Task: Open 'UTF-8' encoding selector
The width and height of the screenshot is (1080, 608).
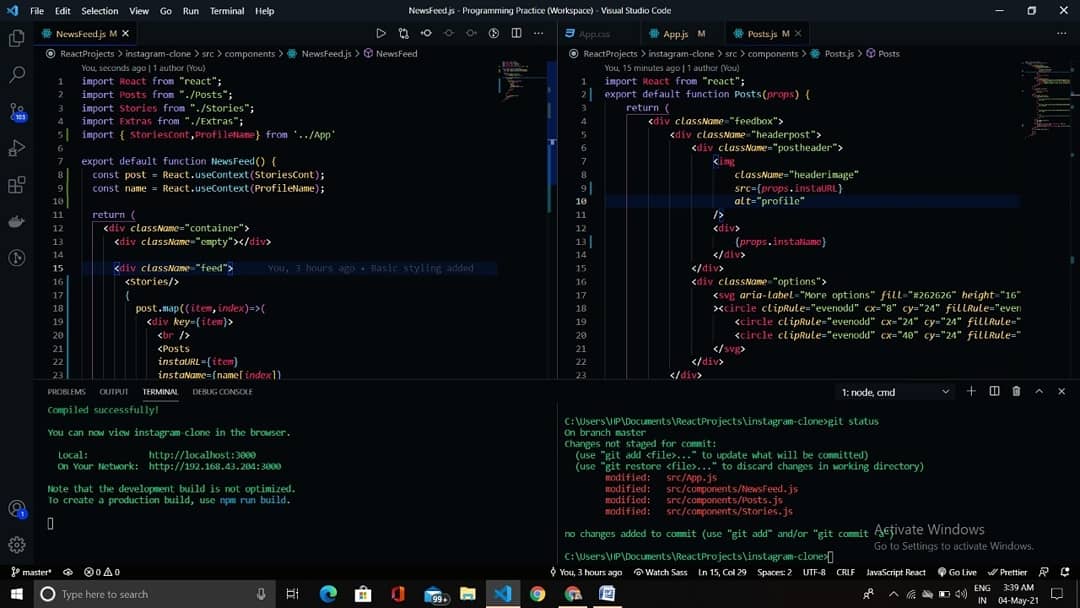Action: [x=813, y=572]
